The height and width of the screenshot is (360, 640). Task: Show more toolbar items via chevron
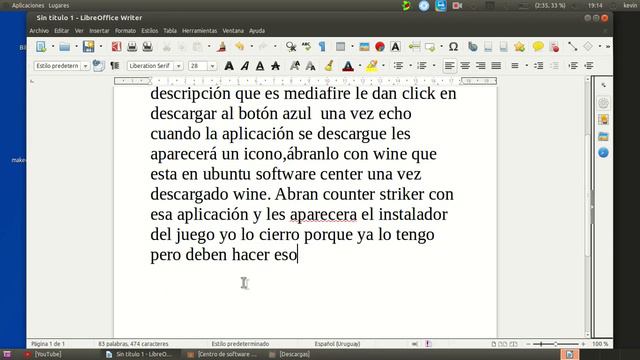point(608,47)
